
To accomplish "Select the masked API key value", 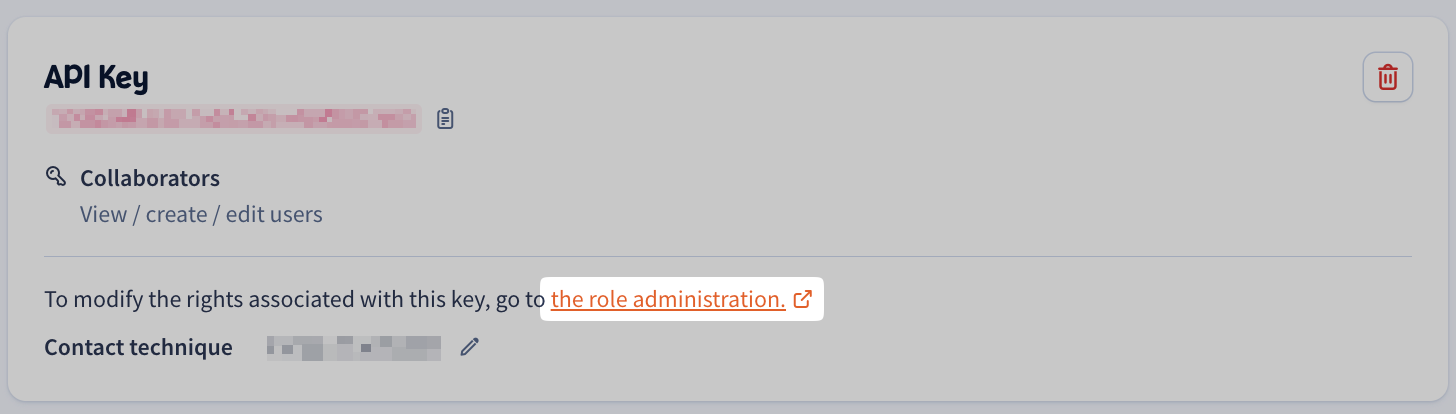I will pos(234,119).
